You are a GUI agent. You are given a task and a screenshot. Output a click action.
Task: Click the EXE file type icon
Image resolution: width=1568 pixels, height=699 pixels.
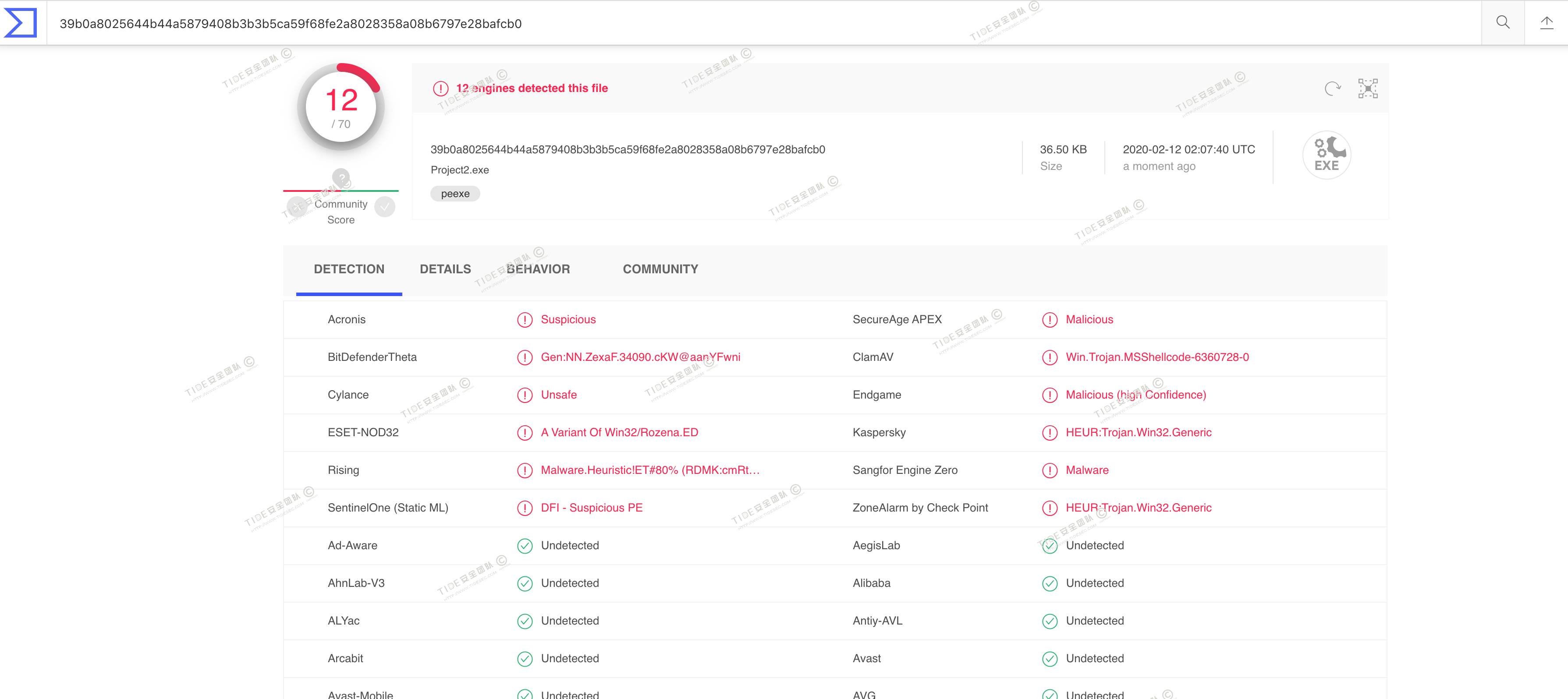coord(1327,155)
